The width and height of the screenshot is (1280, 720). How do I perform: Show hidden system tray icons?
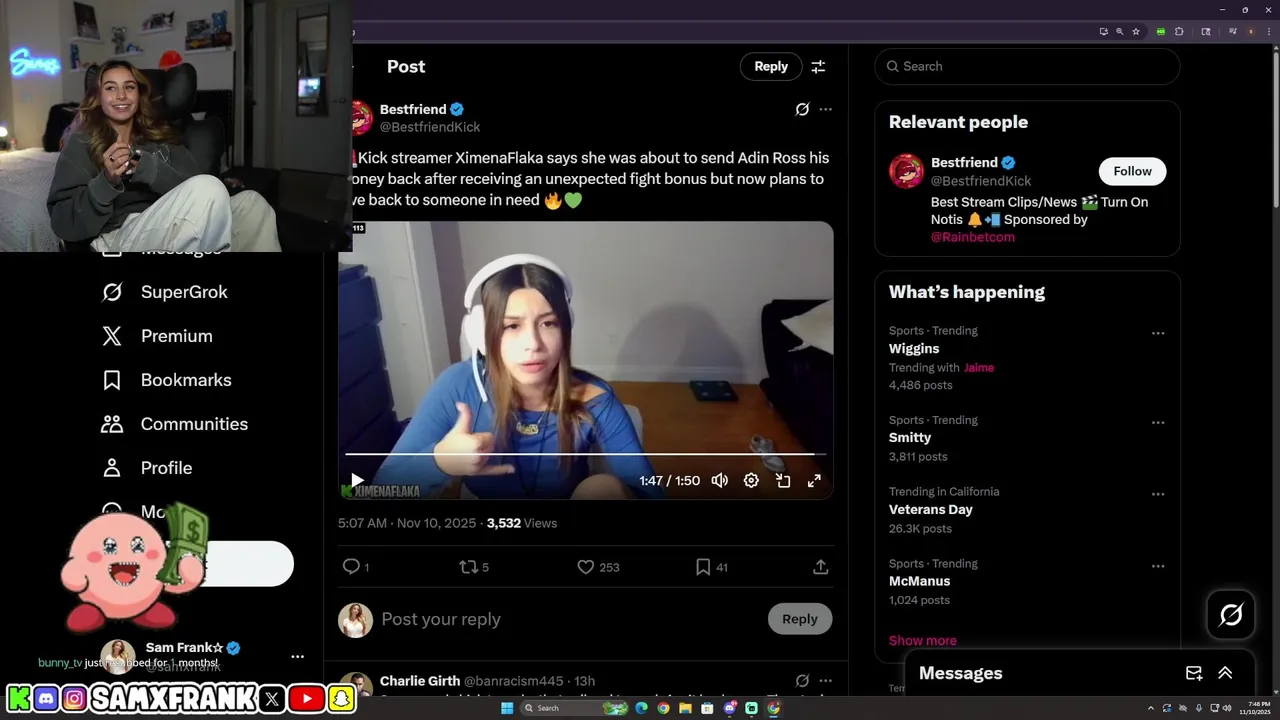pos(1150,708)
